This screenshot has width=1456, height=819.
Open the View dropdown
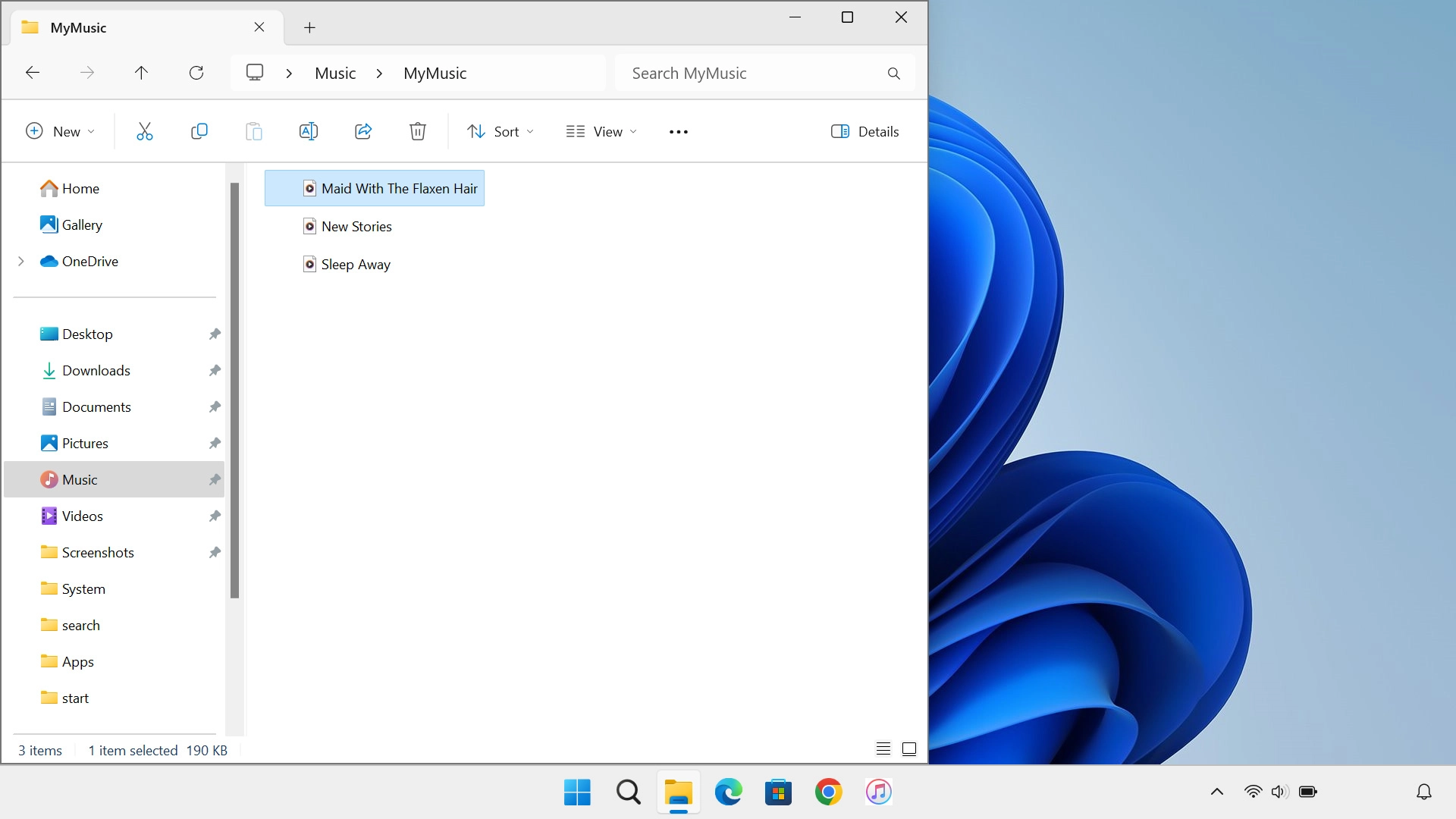point(600,130)
